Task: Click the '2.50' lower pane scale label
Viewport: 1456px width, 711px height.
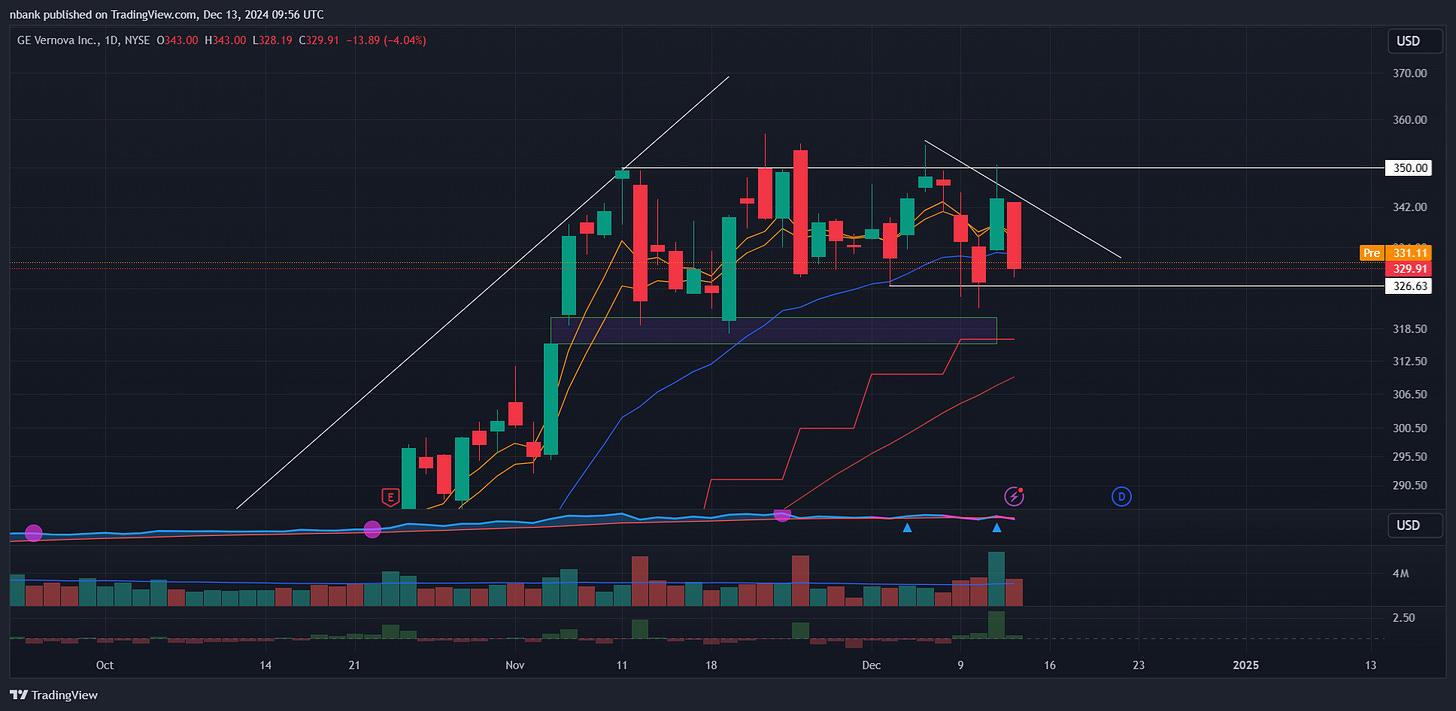Action: (x=1403, y=618)
